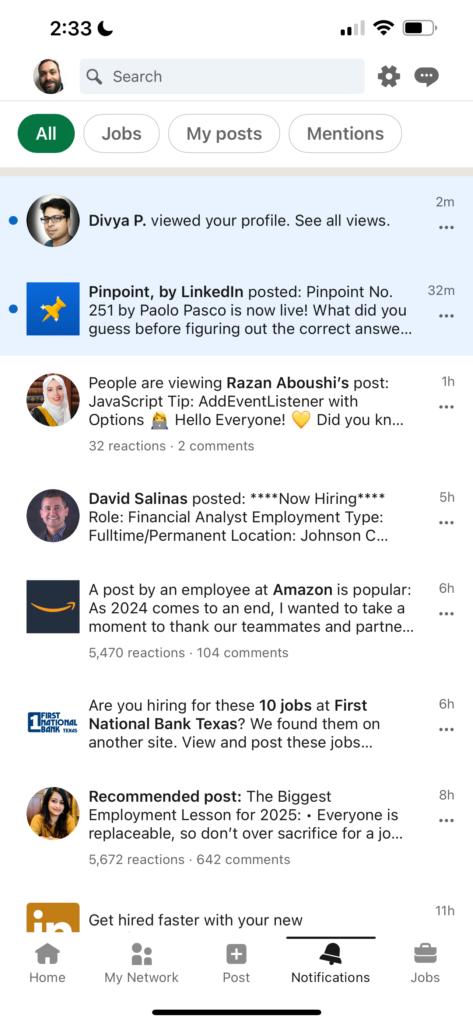Open the settings gear icon

click(x=389, y=77)
